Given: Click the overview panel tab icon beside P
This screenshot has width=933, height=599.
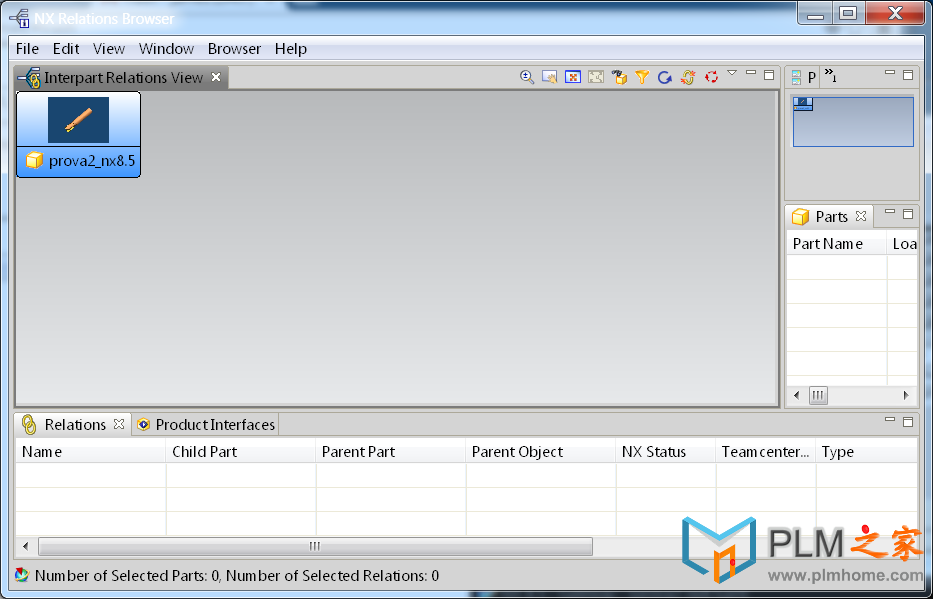Looking at the screenshot, I should coord(797,77).
